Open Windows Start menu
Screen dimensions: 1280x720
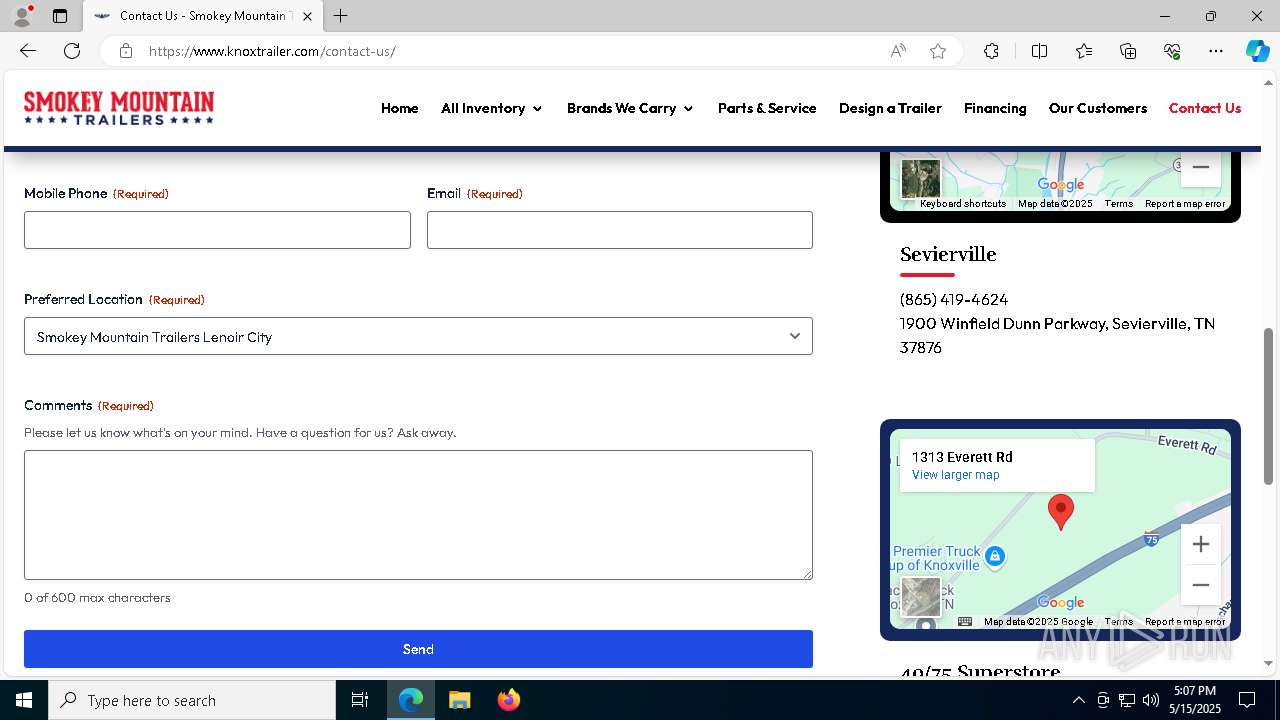point(24,700)
